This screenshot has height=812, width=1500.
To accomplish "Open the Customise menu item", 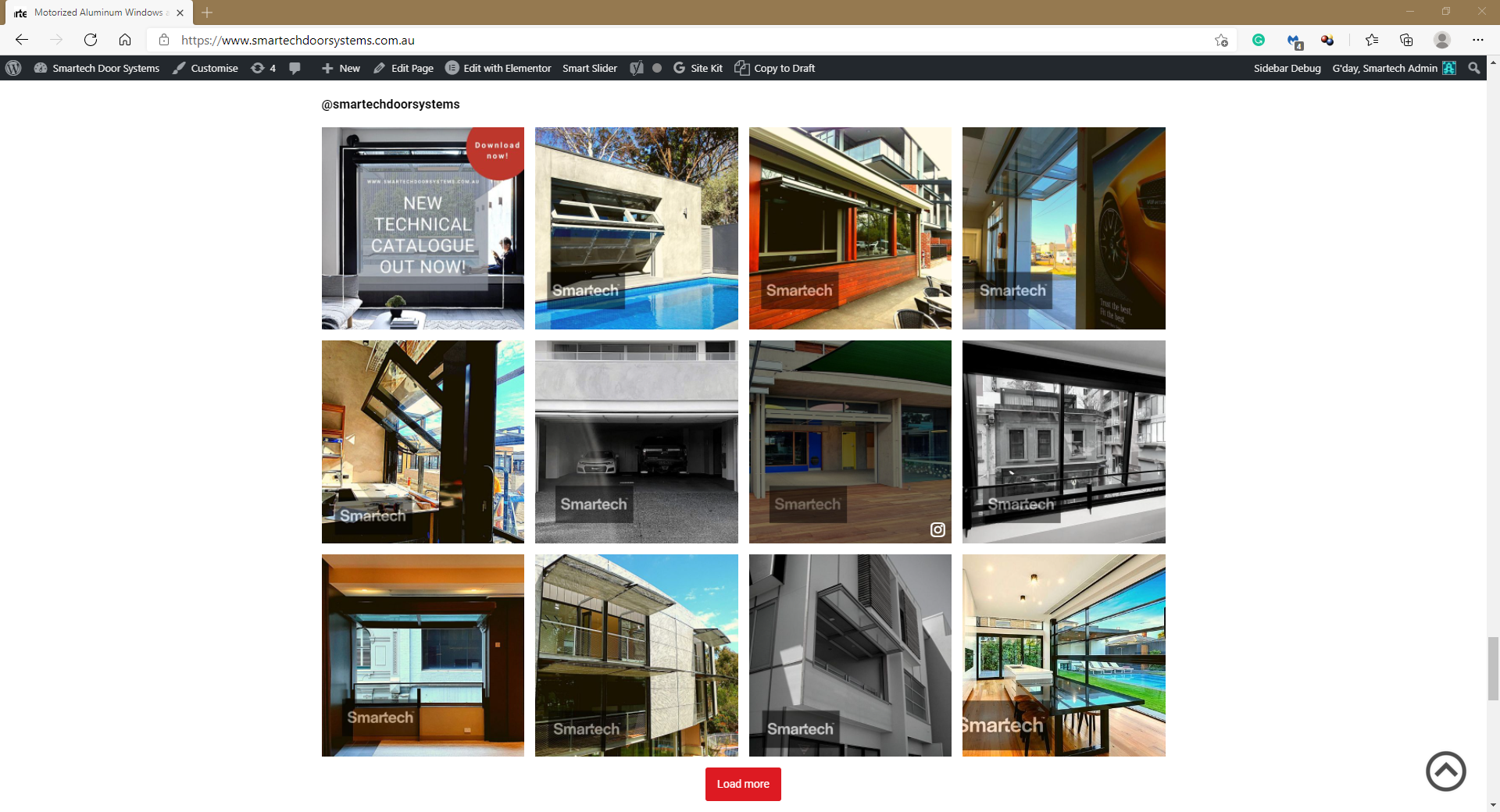I will pos(205,68).
